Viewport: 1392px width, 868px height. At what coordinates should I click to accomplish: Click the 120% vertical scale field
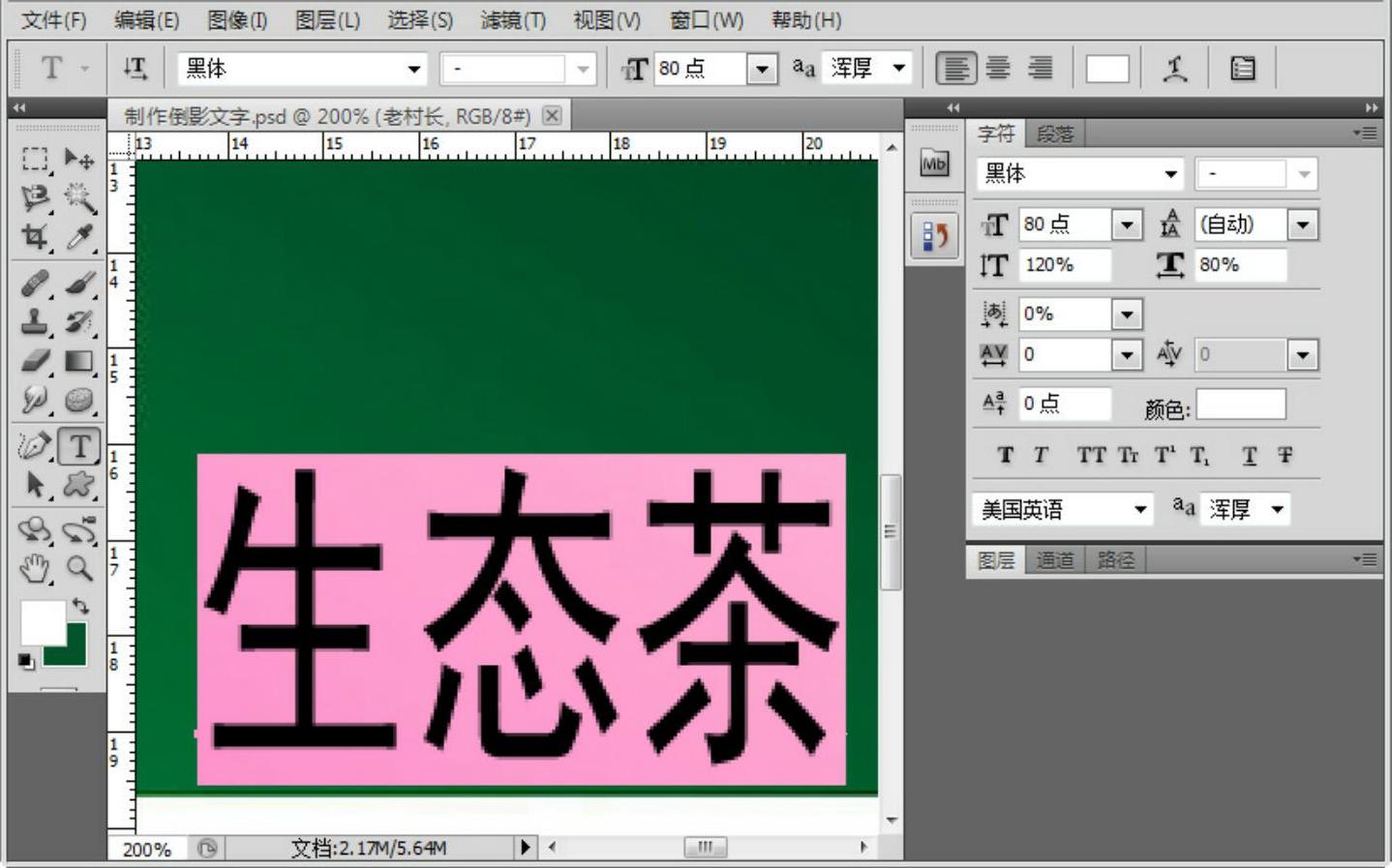1065,265
